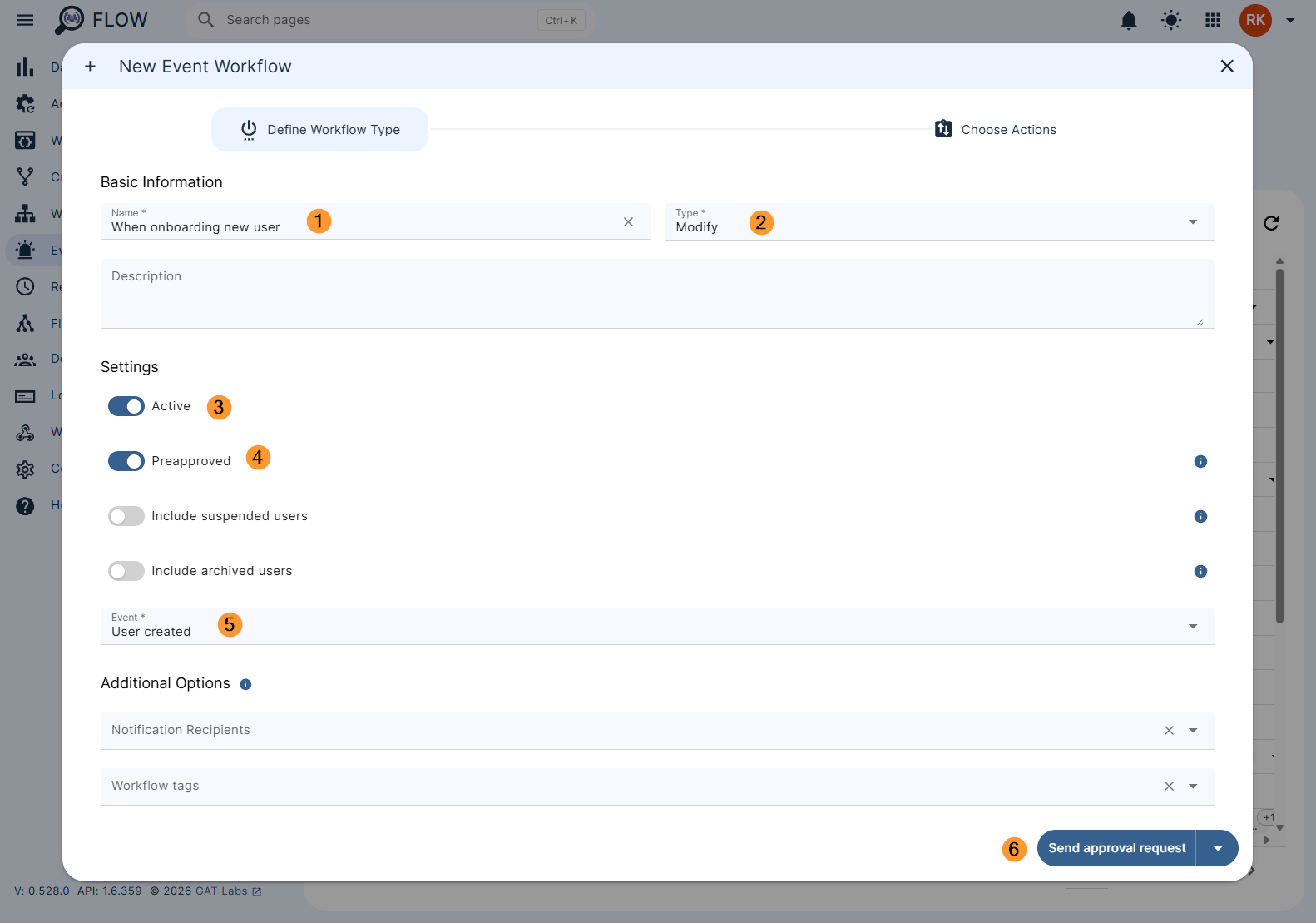This screenshot has height=923, width=1316.
Task: Expand the Workflow tags dropdown
Action: click(1193, 787)
